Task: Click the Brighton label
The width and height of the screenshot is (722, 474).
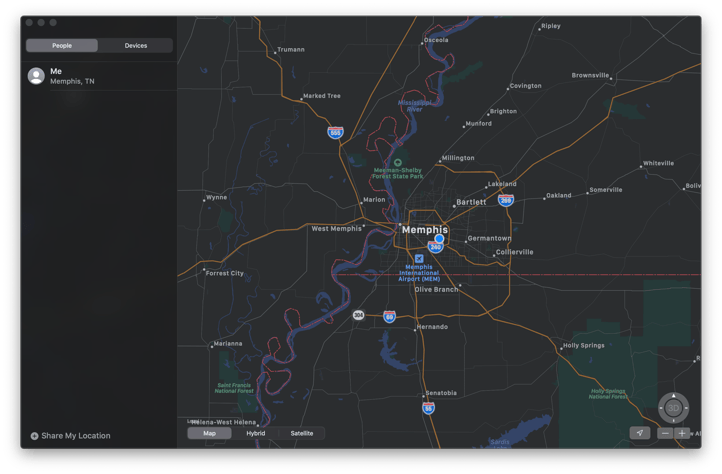Action: click(x=503, y=111)
